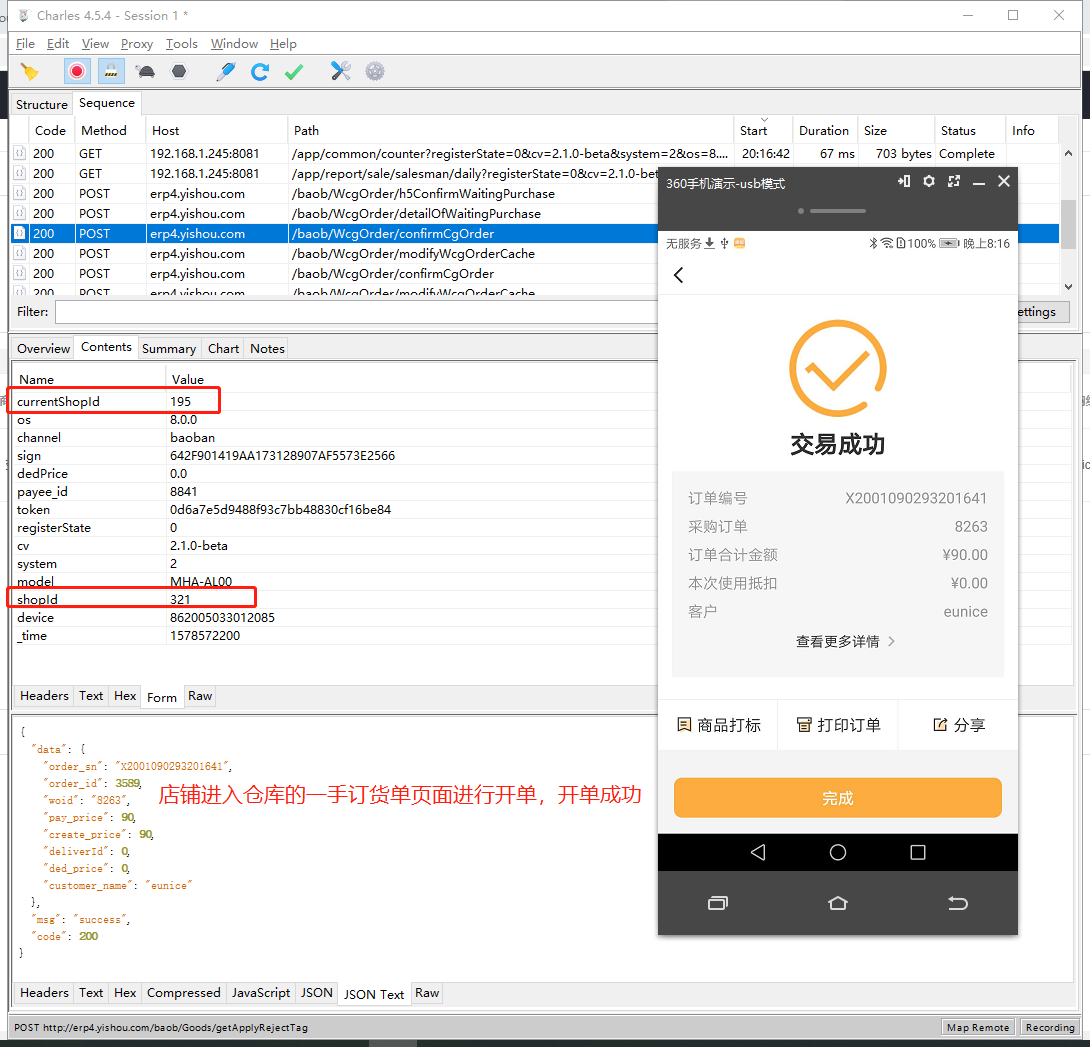
Task: Select the sign parameter row
Action: click(334, 455)
